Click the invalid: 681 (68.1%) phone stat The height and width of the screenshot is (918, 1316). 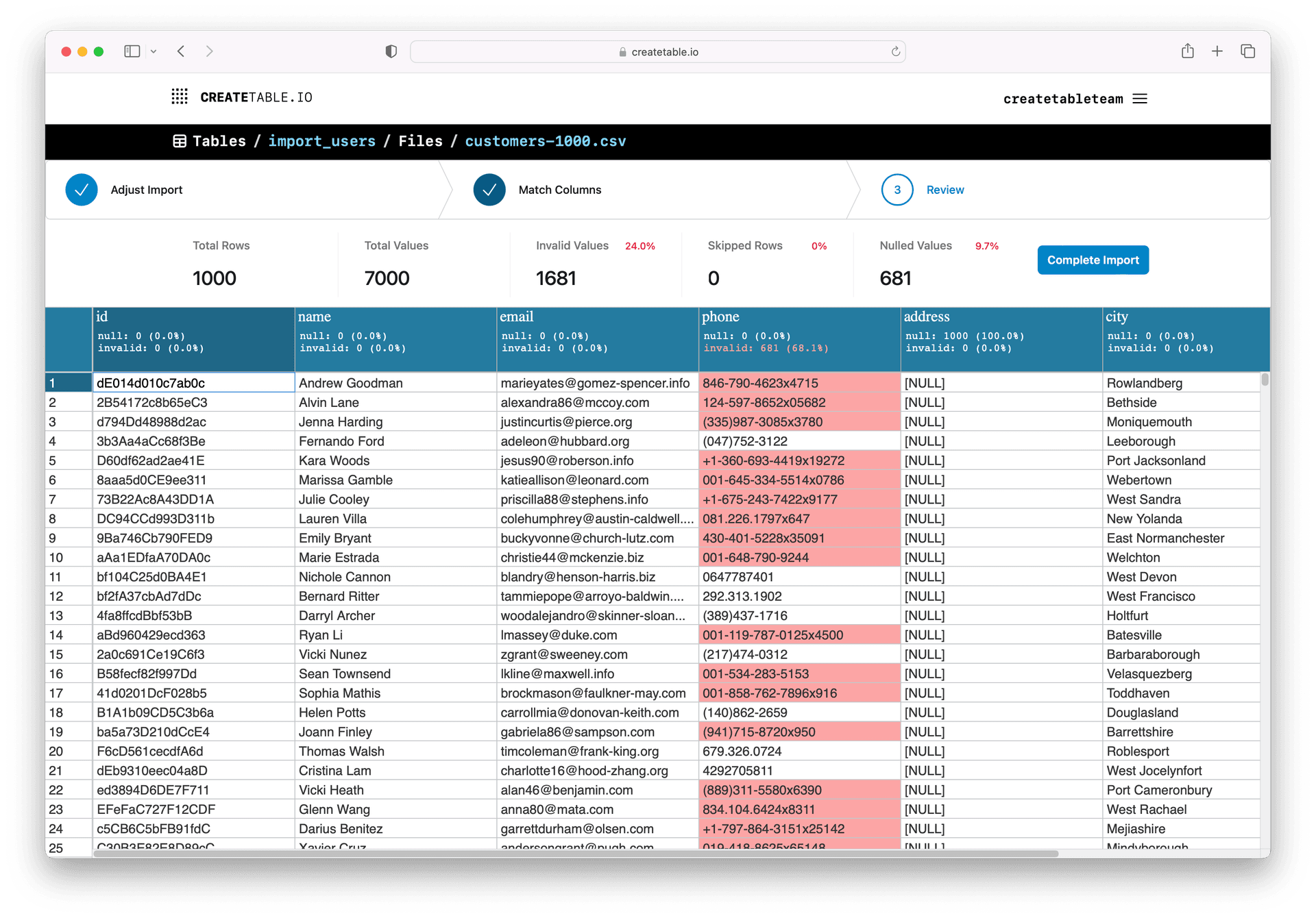pyautogui.click(x=766, y=348)
